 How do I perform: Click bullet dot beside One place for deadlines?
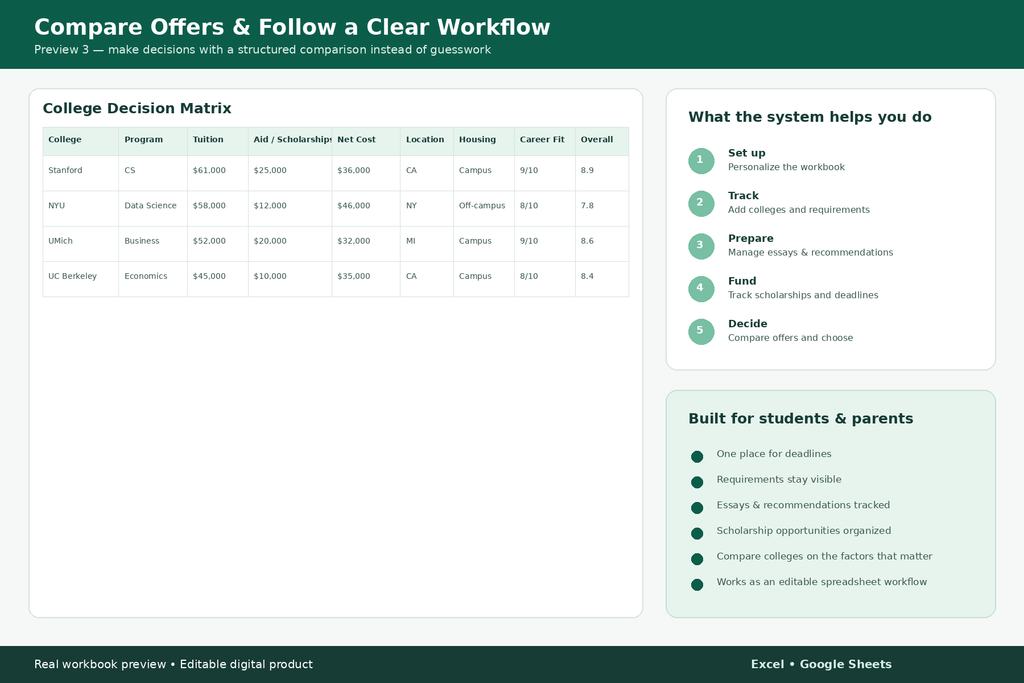[x=697, y=456]
